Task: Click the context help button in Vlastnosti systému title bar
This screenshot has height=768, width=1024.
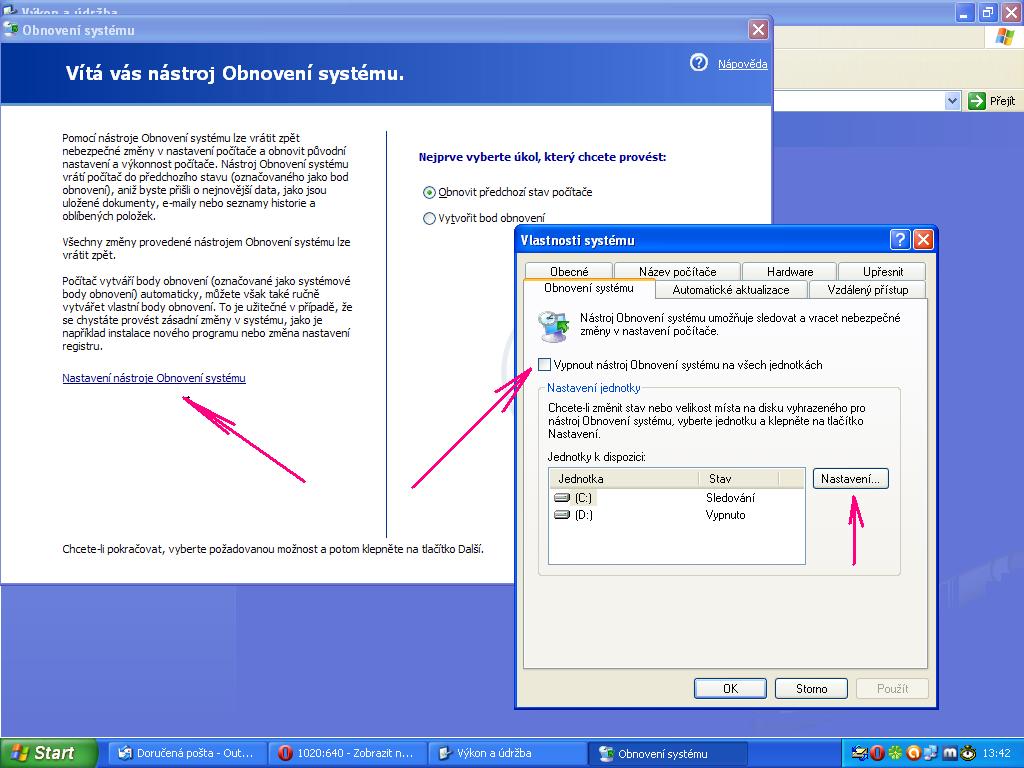Action: 900,240
